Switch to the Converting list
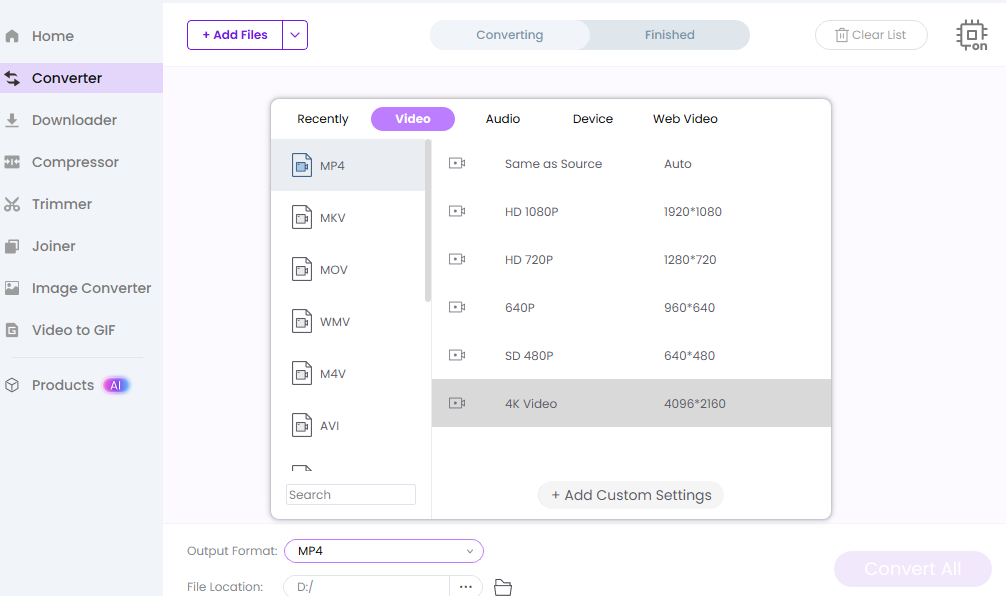Image resolution: width=1006 pixels, height=596 pixels. (x=509, y=35)
